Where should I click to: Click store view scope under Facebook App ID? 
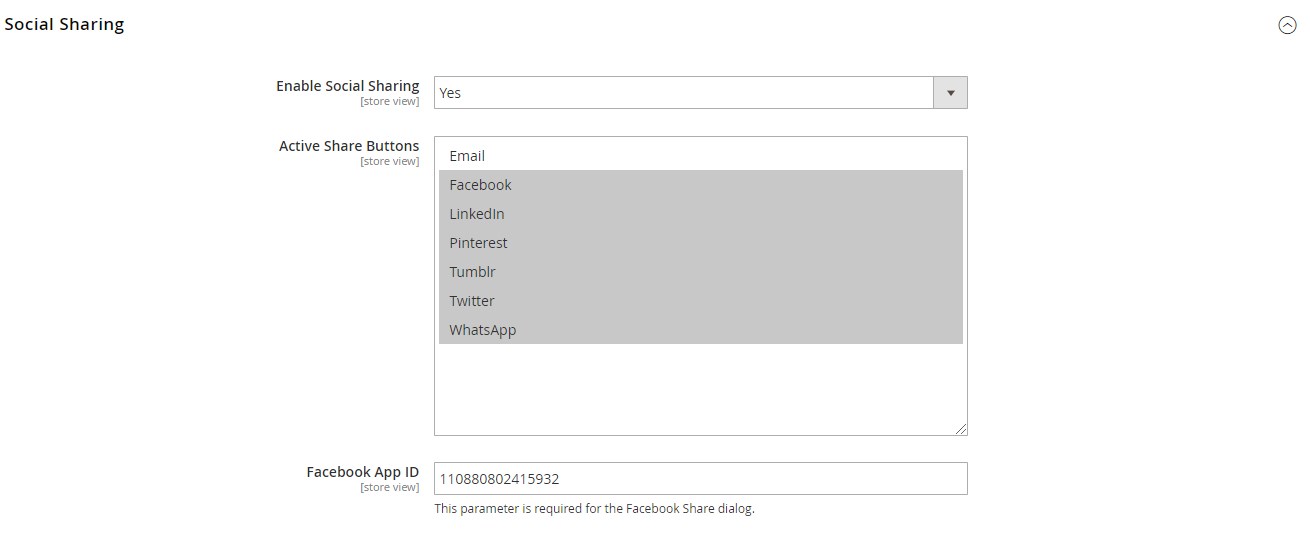coord(390,488)
